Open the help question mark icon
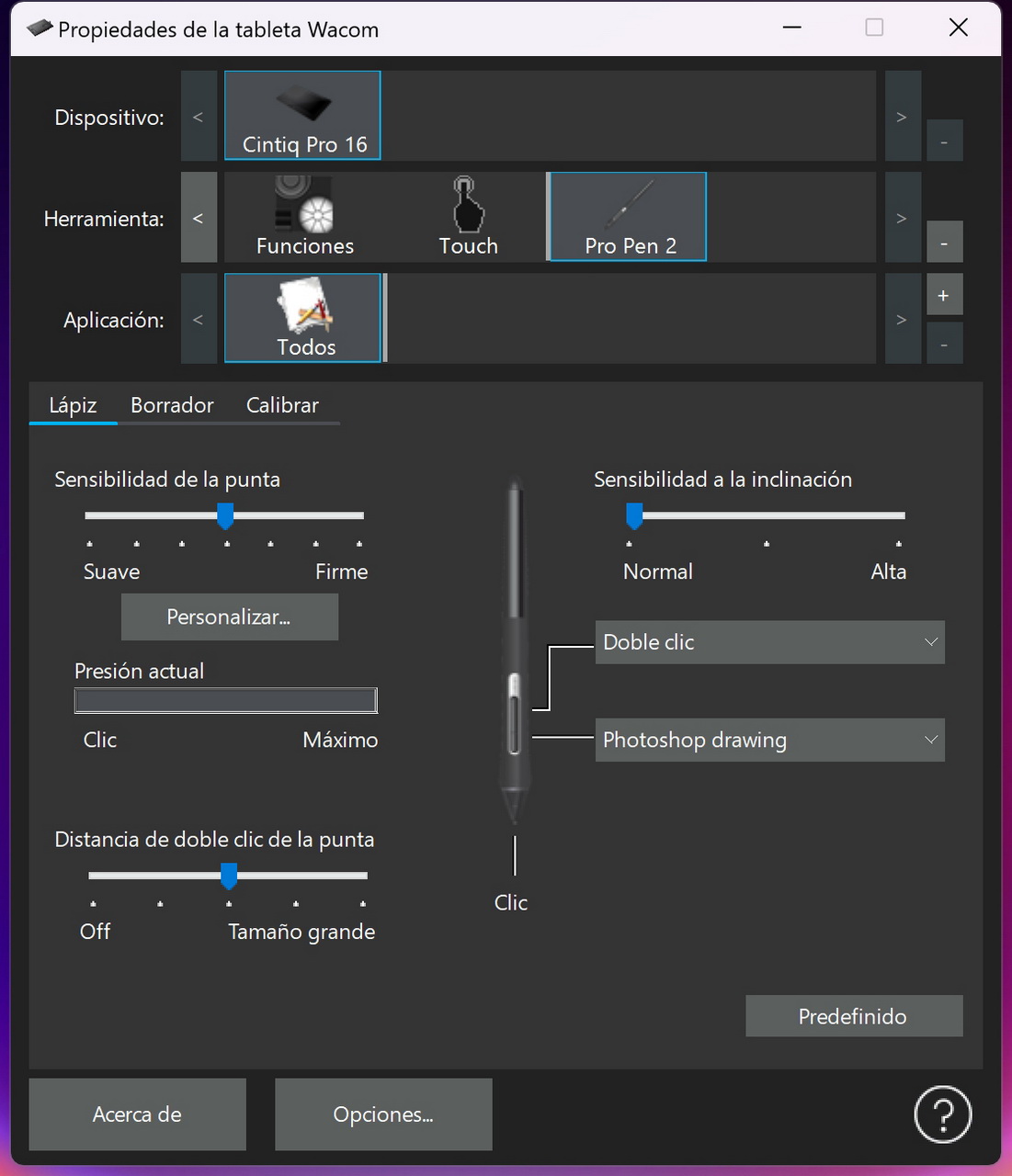The image size is (1012, 1176). coord(942,1114)
